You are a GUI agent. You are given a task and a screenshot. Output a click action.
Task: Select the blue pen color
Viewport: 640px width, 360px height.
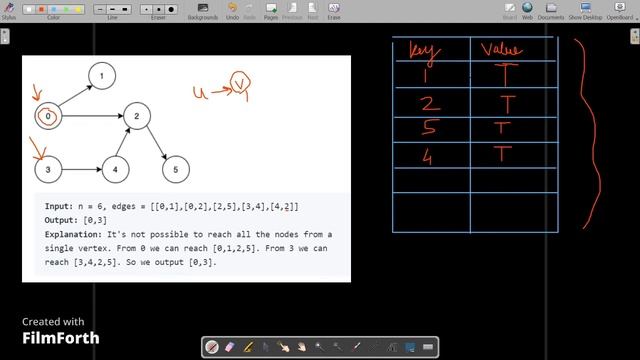tap(53, 9)
